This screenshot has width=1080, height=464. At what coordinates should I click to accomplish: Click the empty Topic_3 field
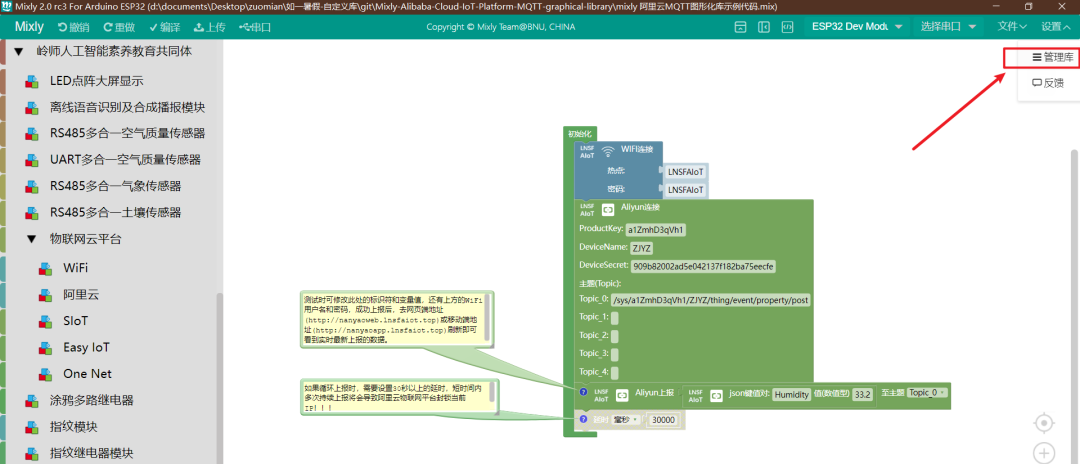(x=614, y=354)
